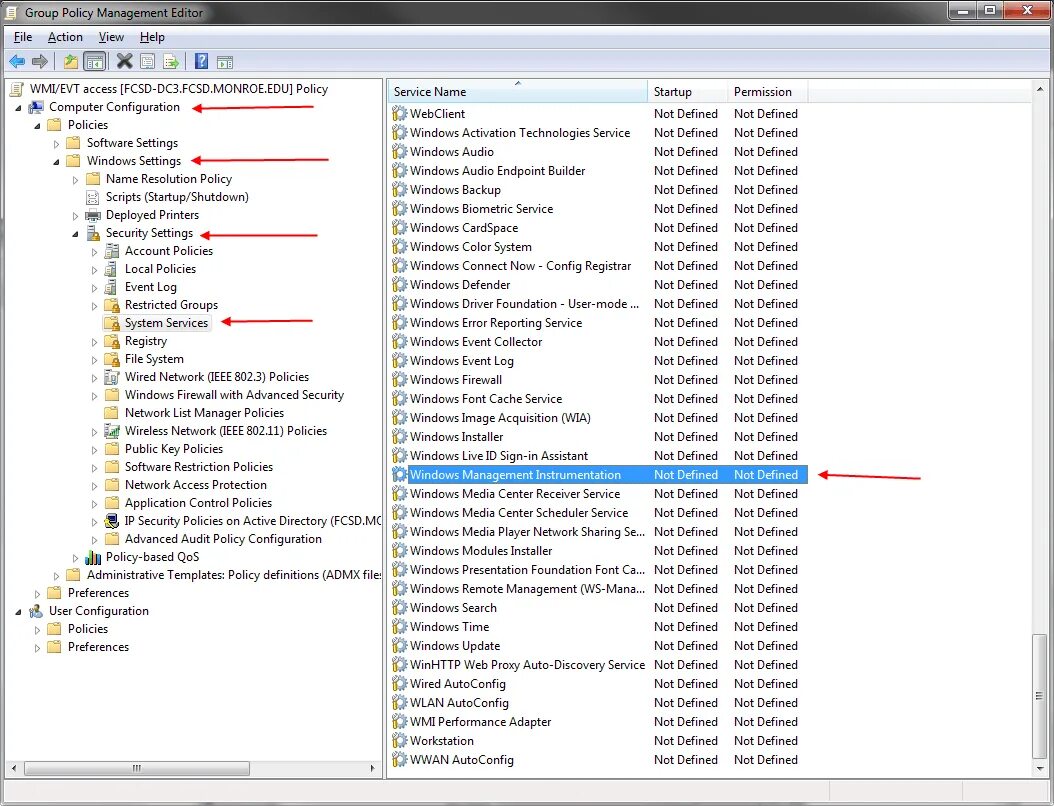Open the Help question mark icon

[201, 62]
